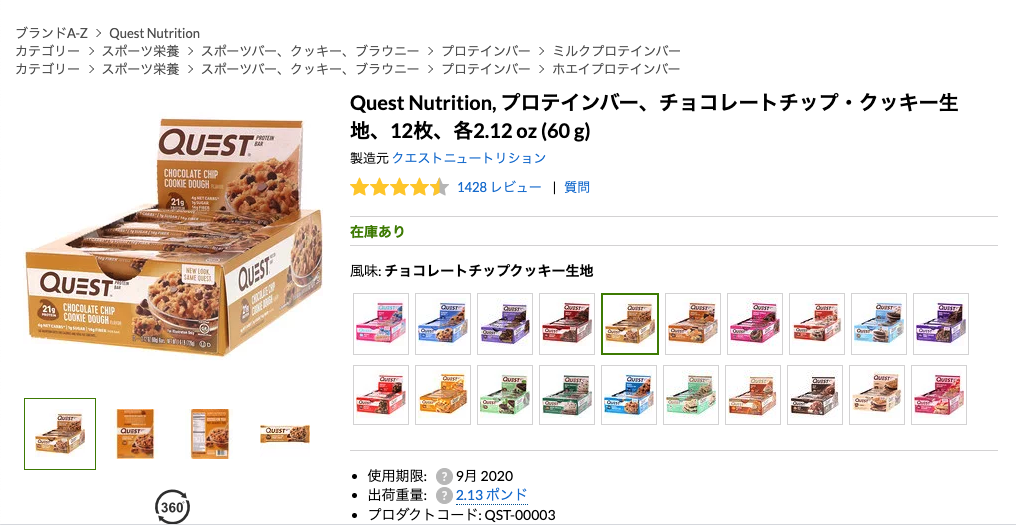1016x526 pixels.
Task: Click the 質問 questions link
Action: [x=577, y=187]
